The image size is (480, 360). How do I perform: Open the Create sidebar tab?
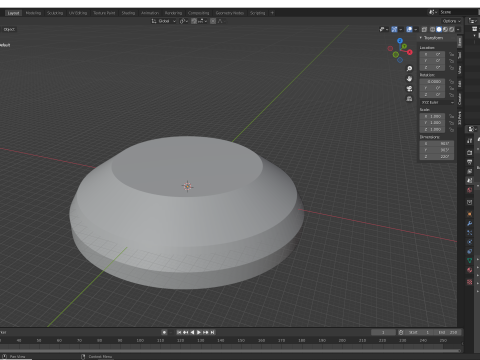460,99
